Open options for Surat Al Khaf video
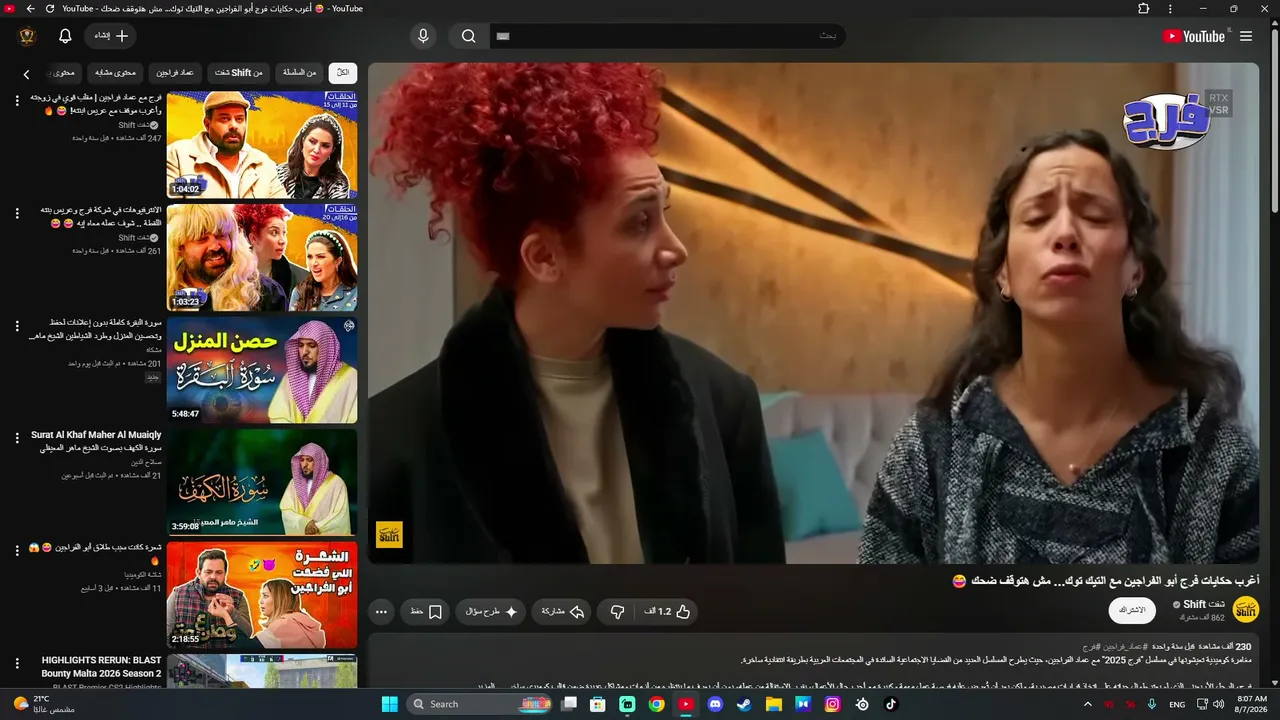The image size is (1280, 720). [17, 438]
